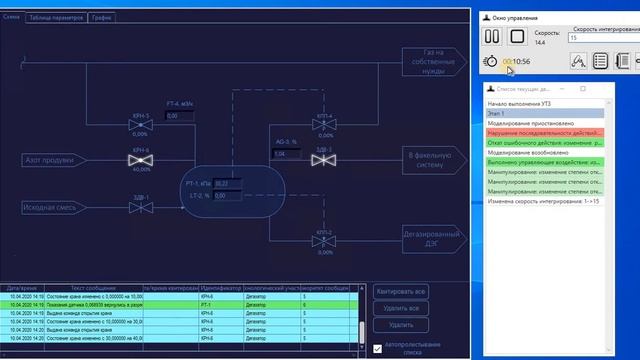Viewport: 640px width, 360px height.
Task: Click the 'Азот продувки' input arrow
Action: tap(54, 160)
